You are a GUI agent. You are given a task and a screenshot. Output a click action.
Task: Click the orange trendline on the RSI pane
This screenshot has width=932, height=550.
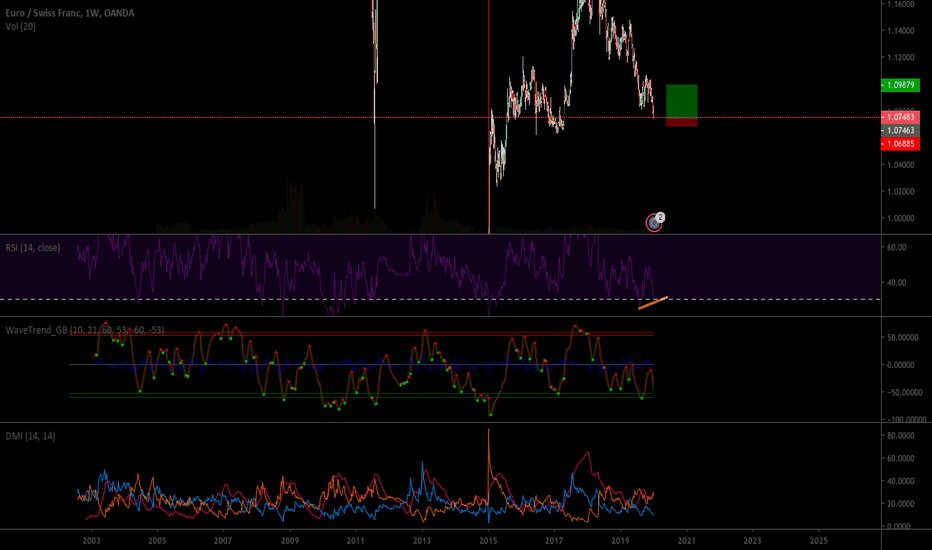653,303
